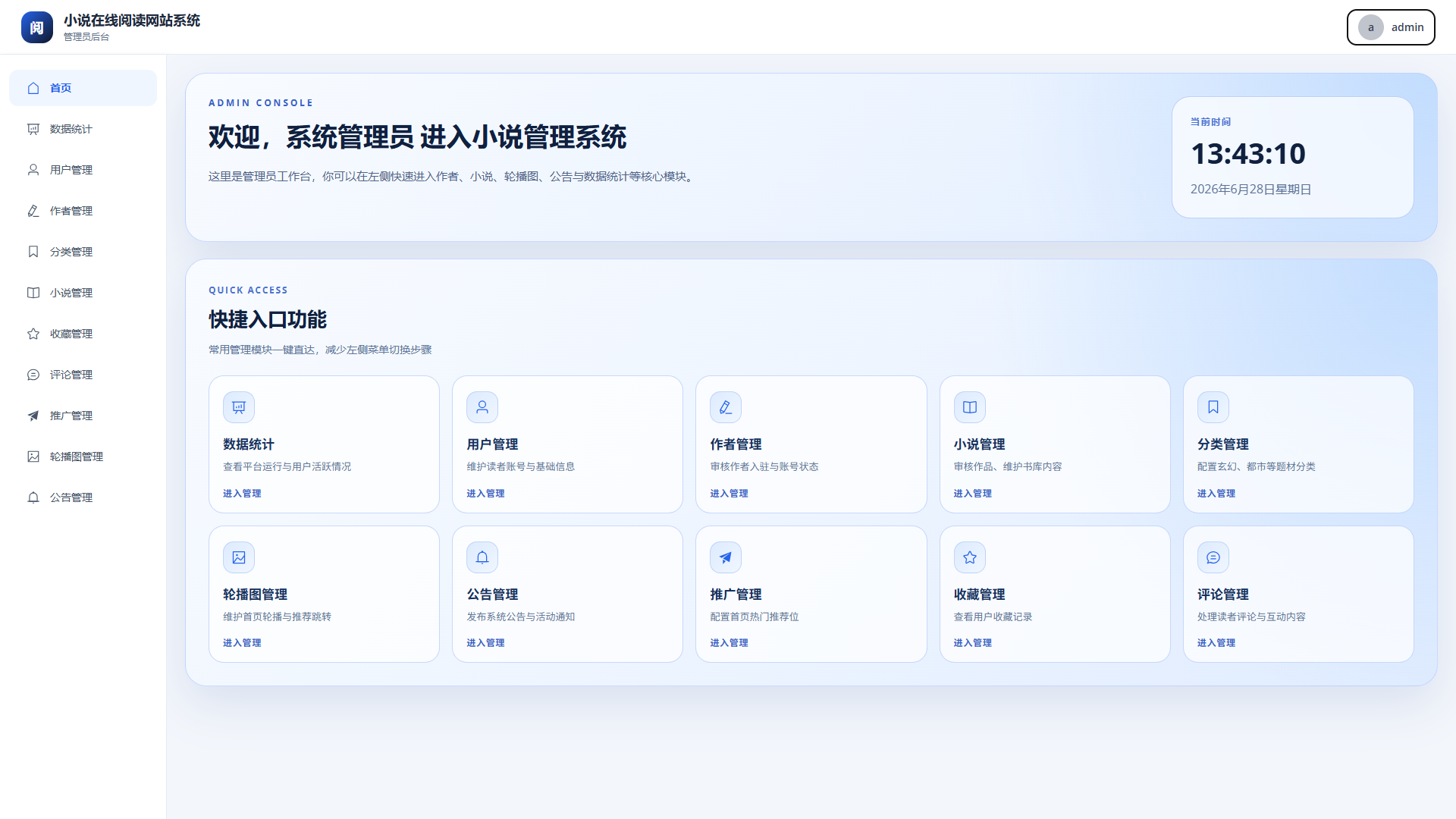Click 进入管理 link under 评论管理
The height and width of the screenshot is (819, 1456).
[x=1216, y=642]
